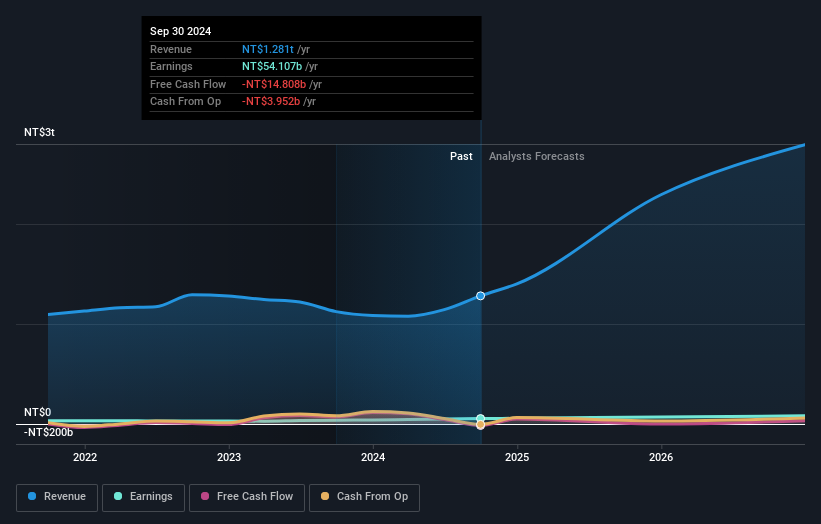Click the Free Cash Flow label in tooltip
821x524 pixels.
(188, 84)
